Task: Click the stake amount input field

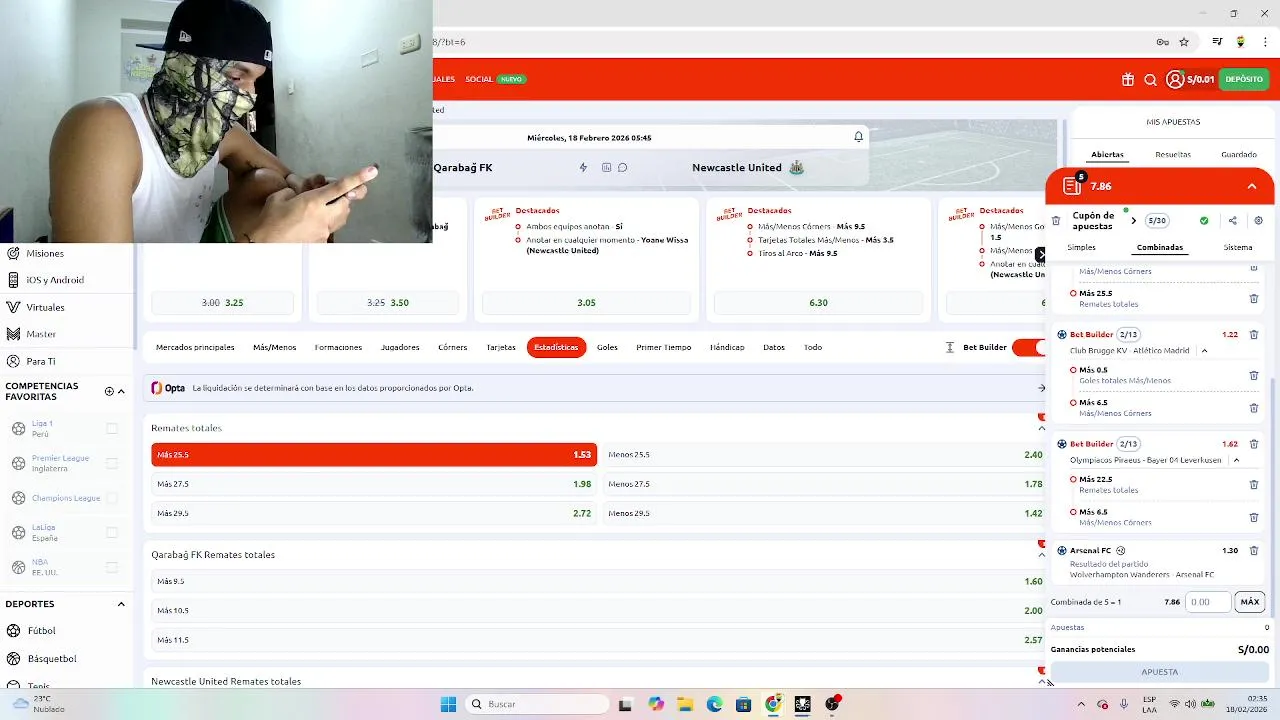Action: [x=1208, y=602]
